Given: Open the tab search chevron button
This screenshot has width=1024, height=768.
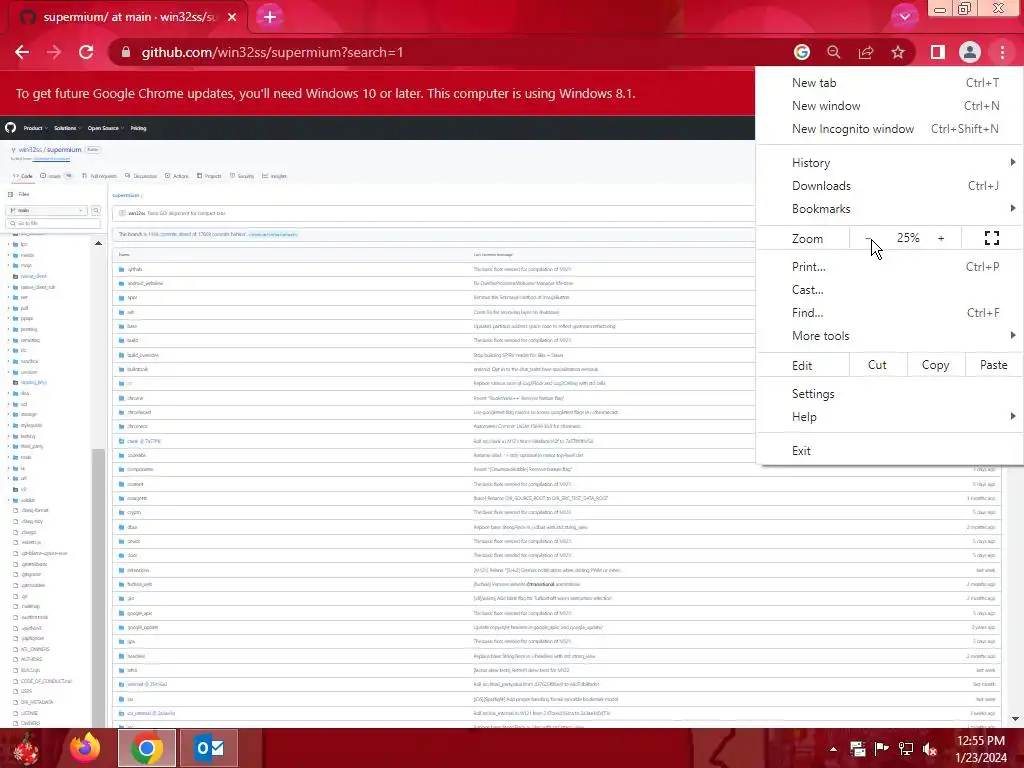Looking at the screenshot, I should [904, 17].
